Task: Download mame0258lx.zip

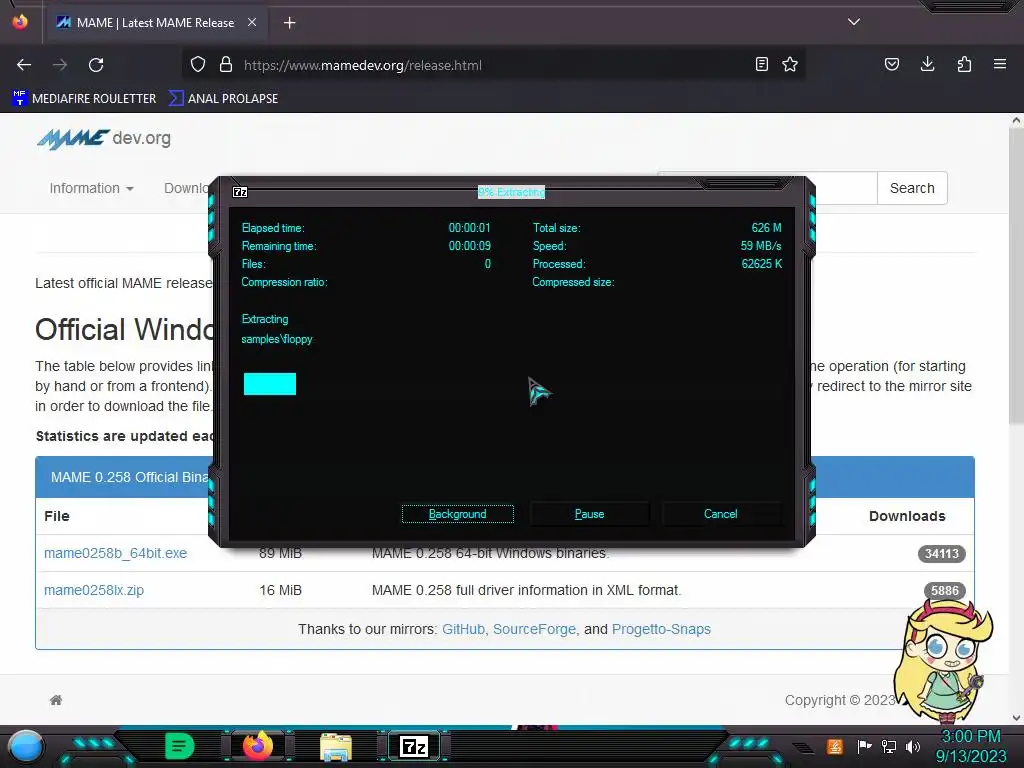Action: tap(94, 590)
